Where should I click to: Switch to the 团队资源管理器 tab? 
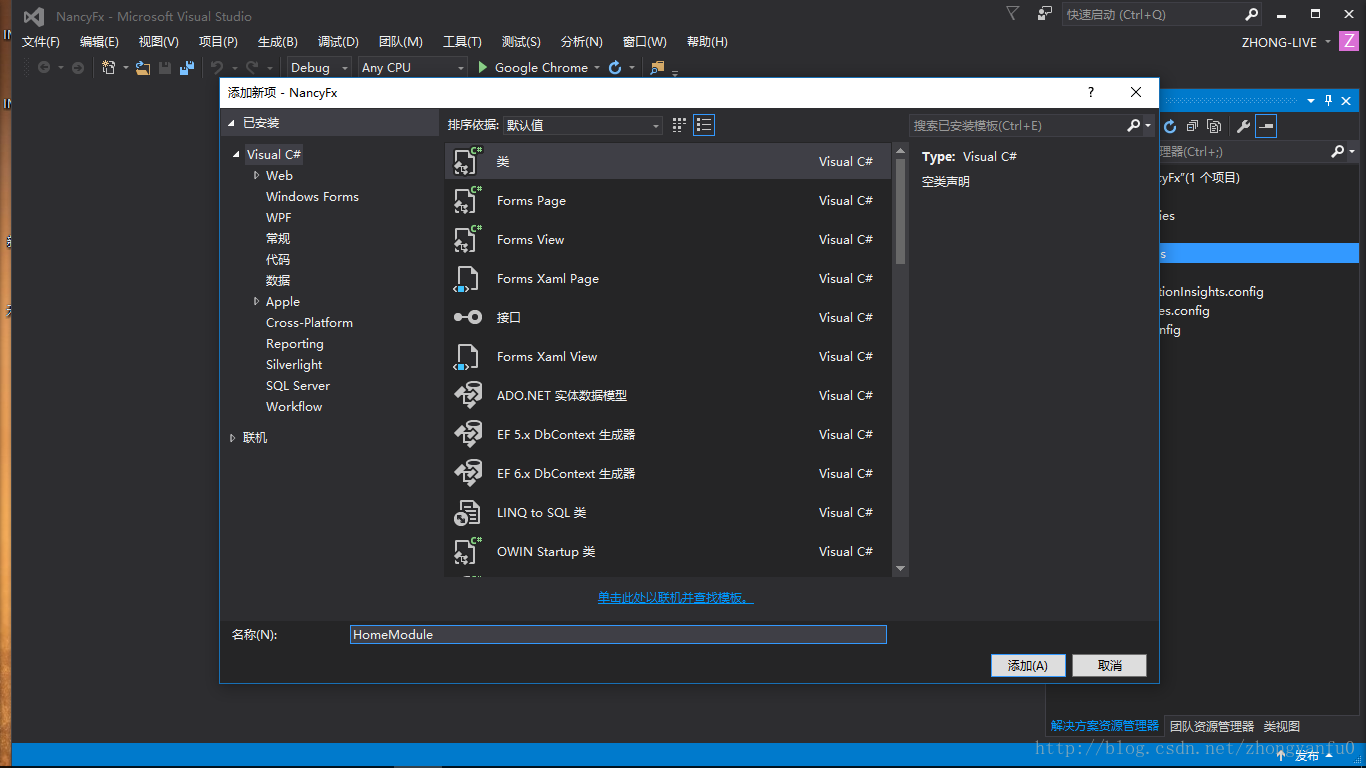(1211, 726)
